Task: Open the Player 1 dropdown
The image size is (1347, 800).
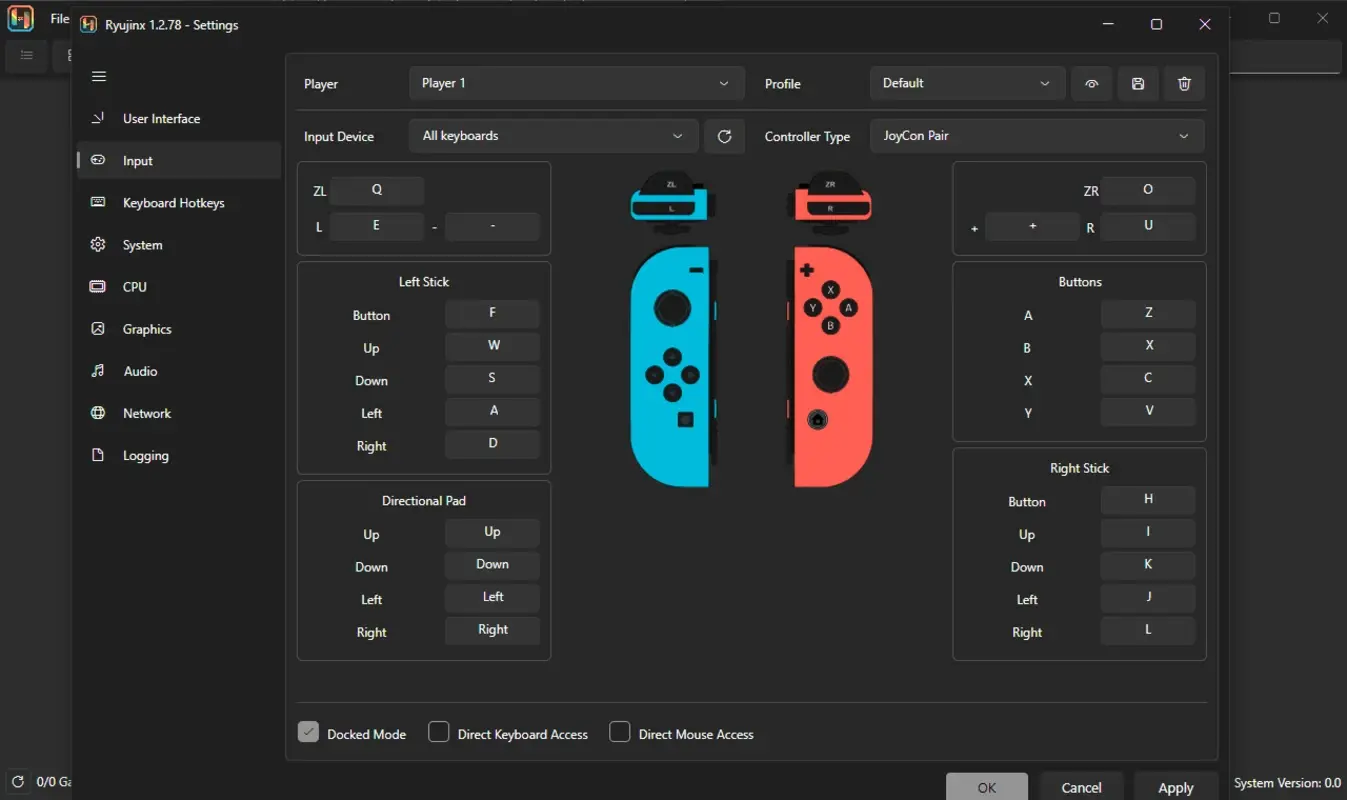Action: [576, 83]
